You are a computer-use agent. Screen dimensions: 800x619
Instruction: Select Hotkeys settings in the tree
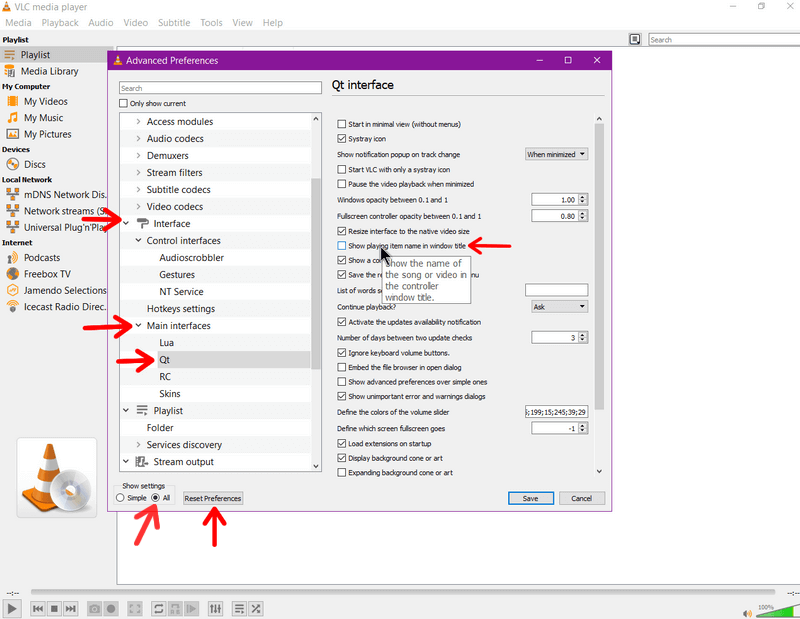click(x=181, y=309)
